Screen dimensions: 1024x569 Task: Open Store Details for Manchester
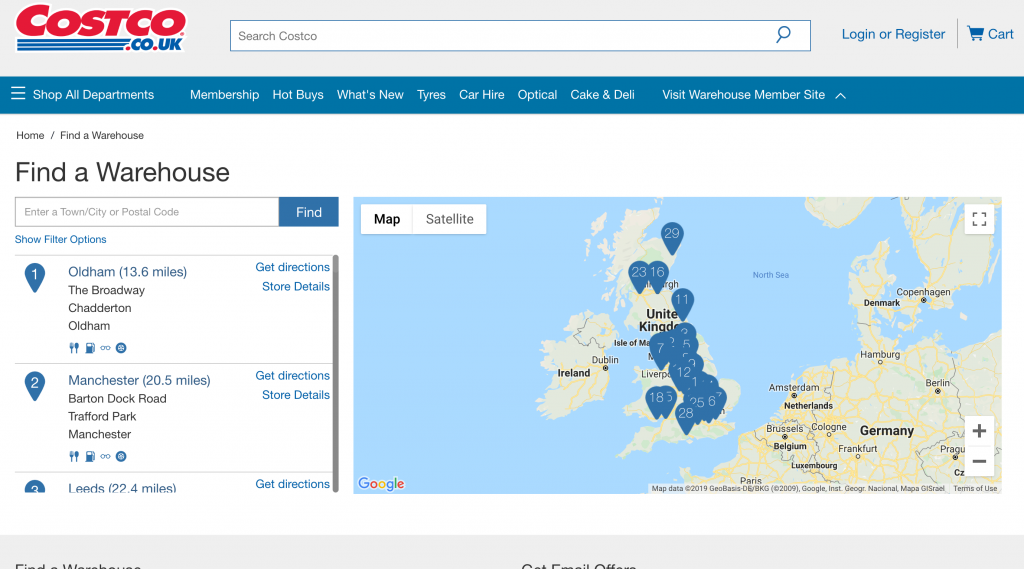(x=296, y=395)
